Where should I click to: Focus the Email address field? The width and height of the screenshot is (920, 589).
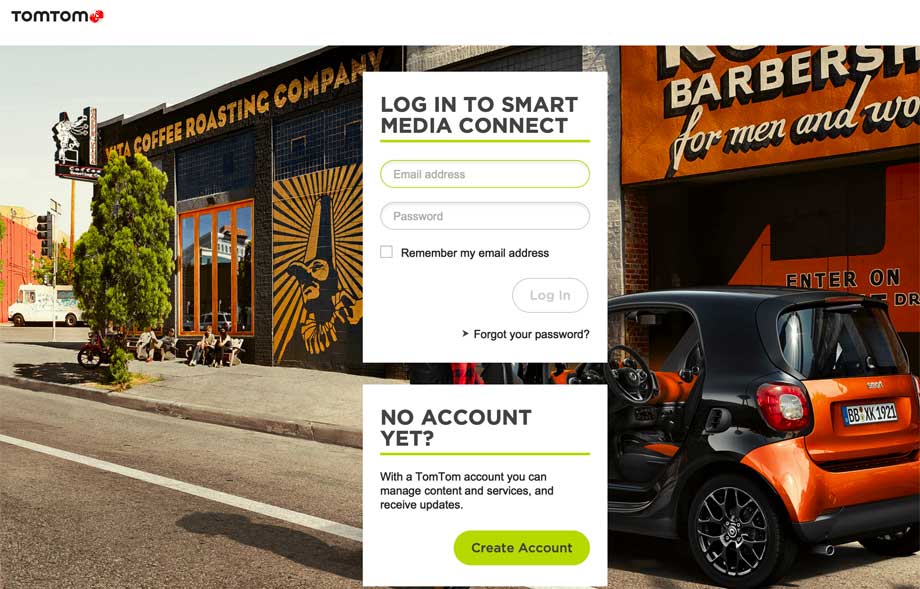[x=485, y=174]
